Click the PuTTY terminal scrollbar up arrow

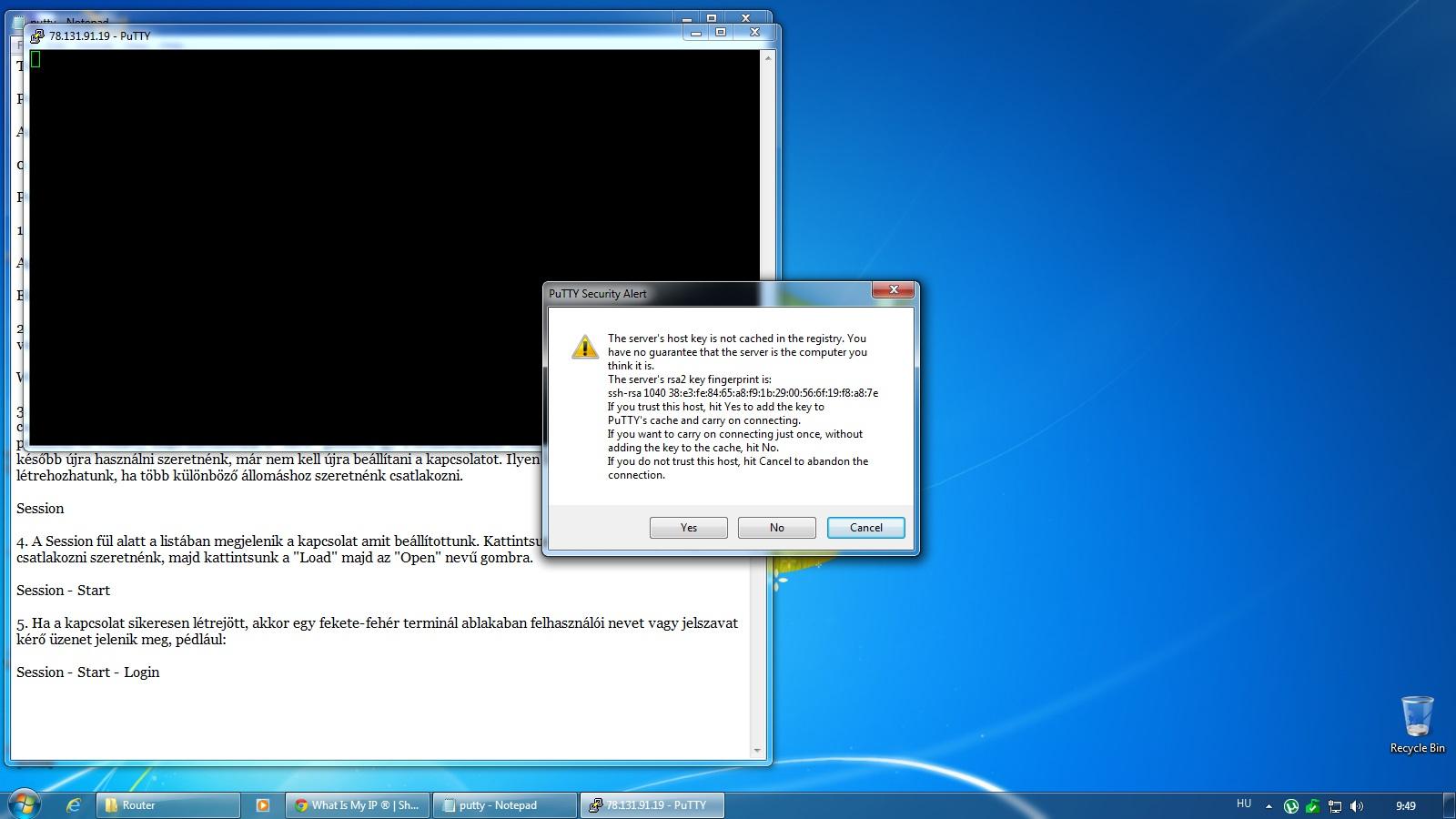(767, 57)
